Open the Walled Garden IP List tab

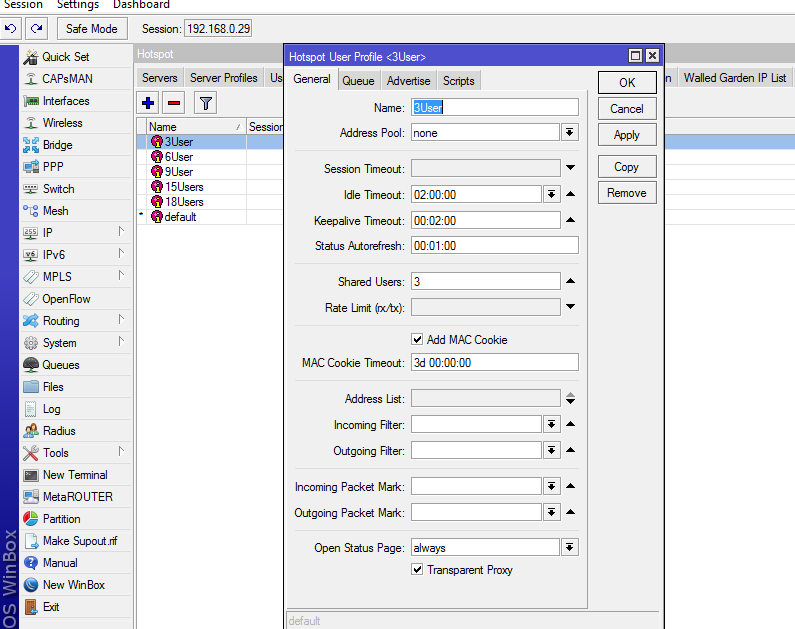[735, 78]
